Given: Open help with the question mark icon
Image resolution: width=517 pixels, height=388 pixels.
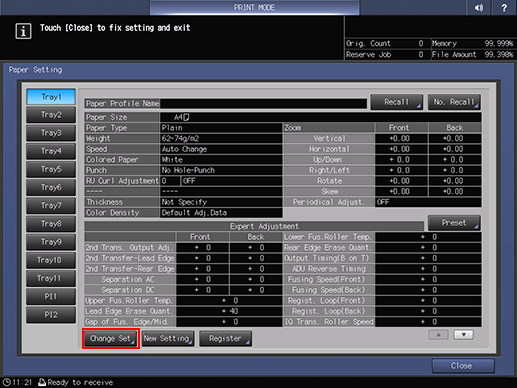Looking at the screenshot, I should (504, 7).
